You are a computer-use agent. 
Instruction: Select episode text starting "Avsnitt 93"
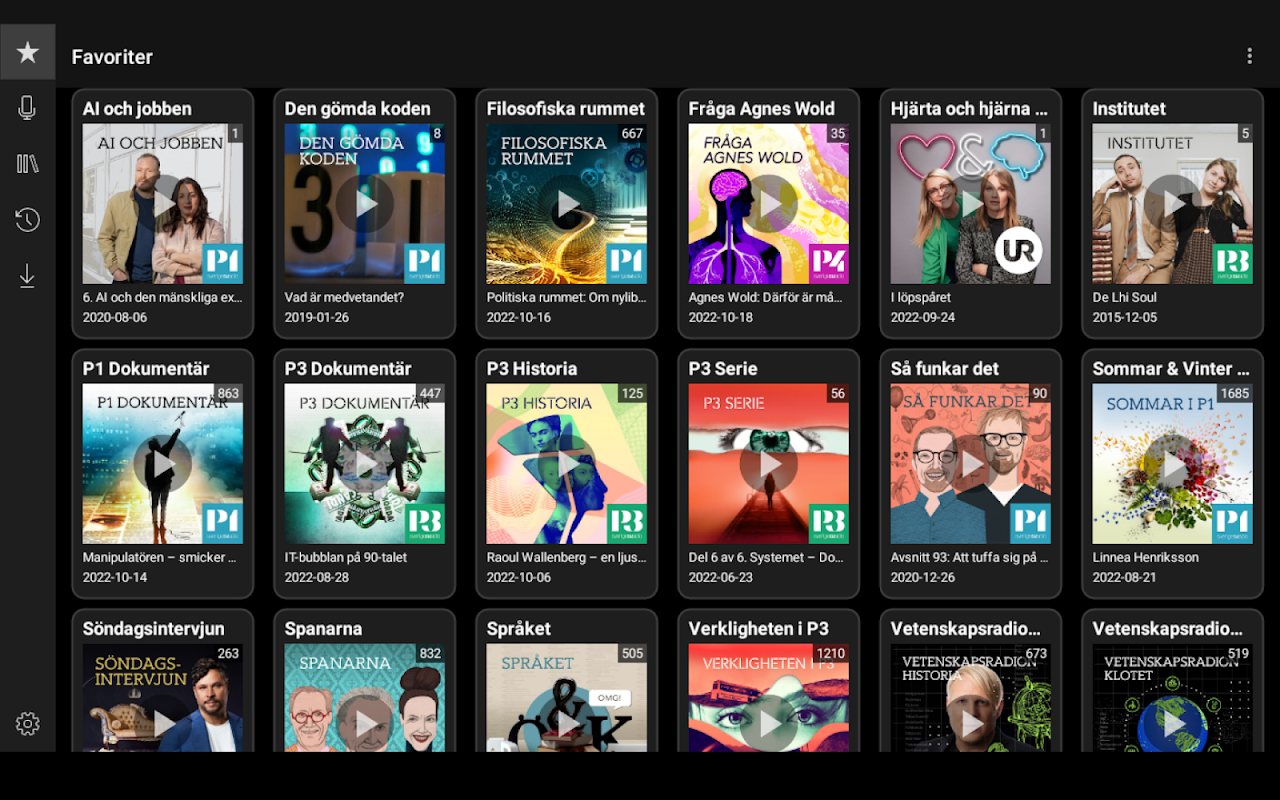pyautogui.click(x=969, y=557)
